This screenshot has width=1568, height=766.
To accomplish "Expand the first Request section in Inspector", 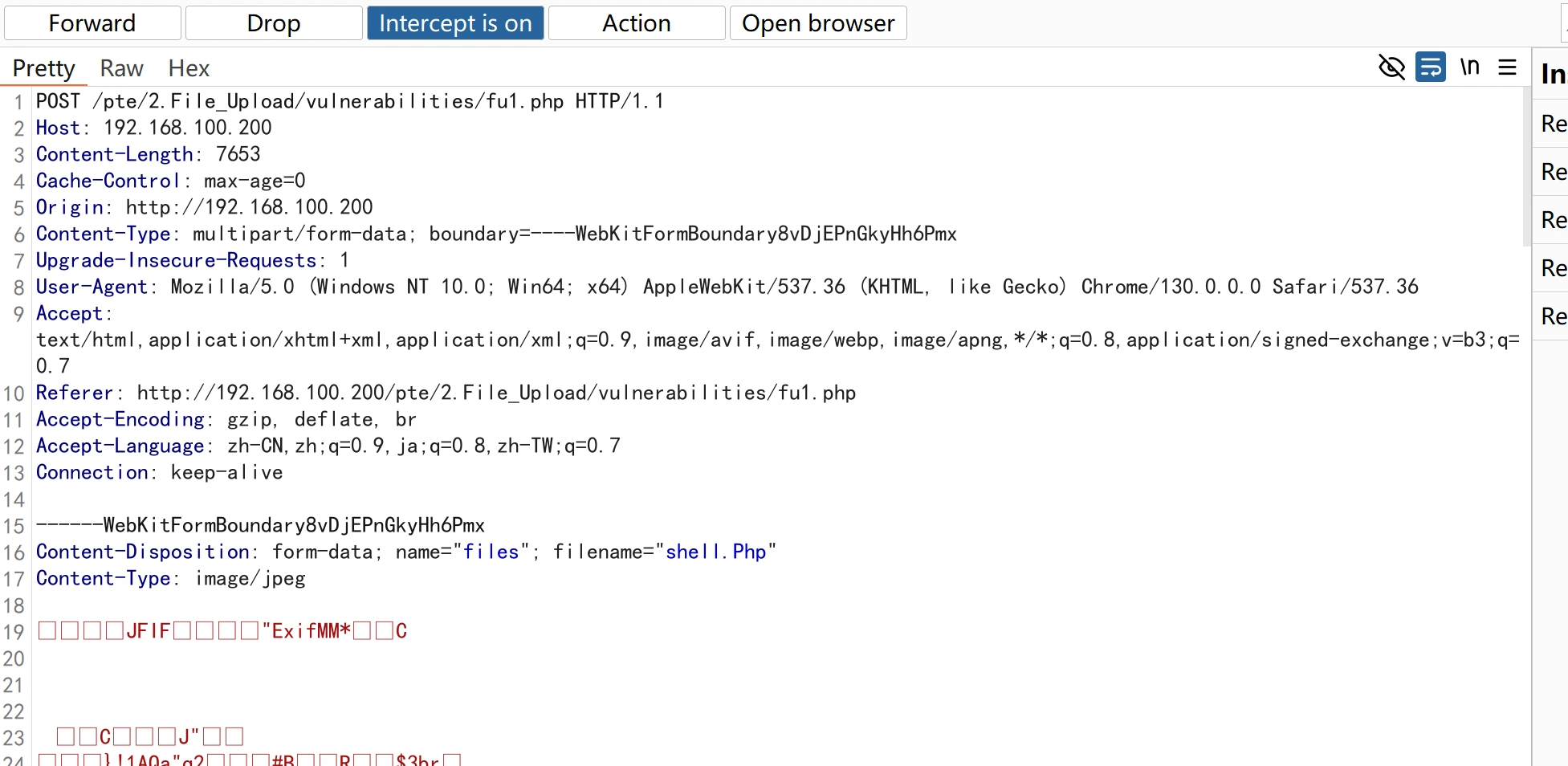I will point(1552,124).
